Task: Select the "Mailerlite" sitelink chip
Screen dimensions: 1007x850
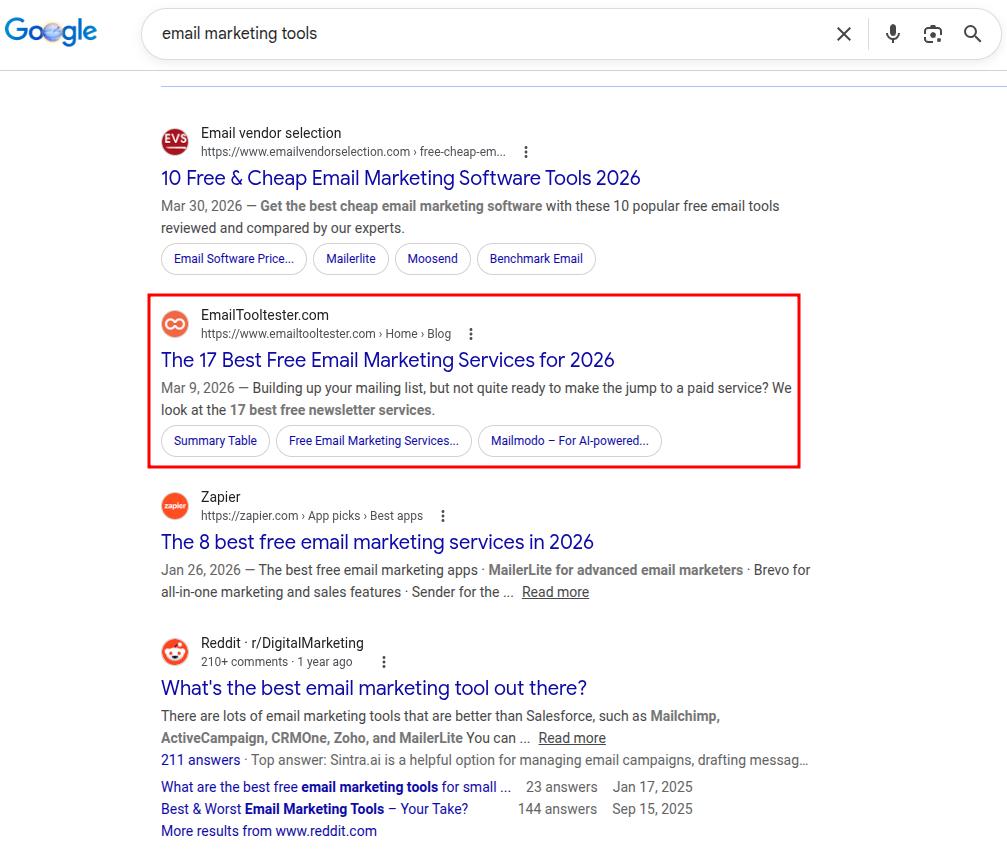Action: tap(350, 258)
